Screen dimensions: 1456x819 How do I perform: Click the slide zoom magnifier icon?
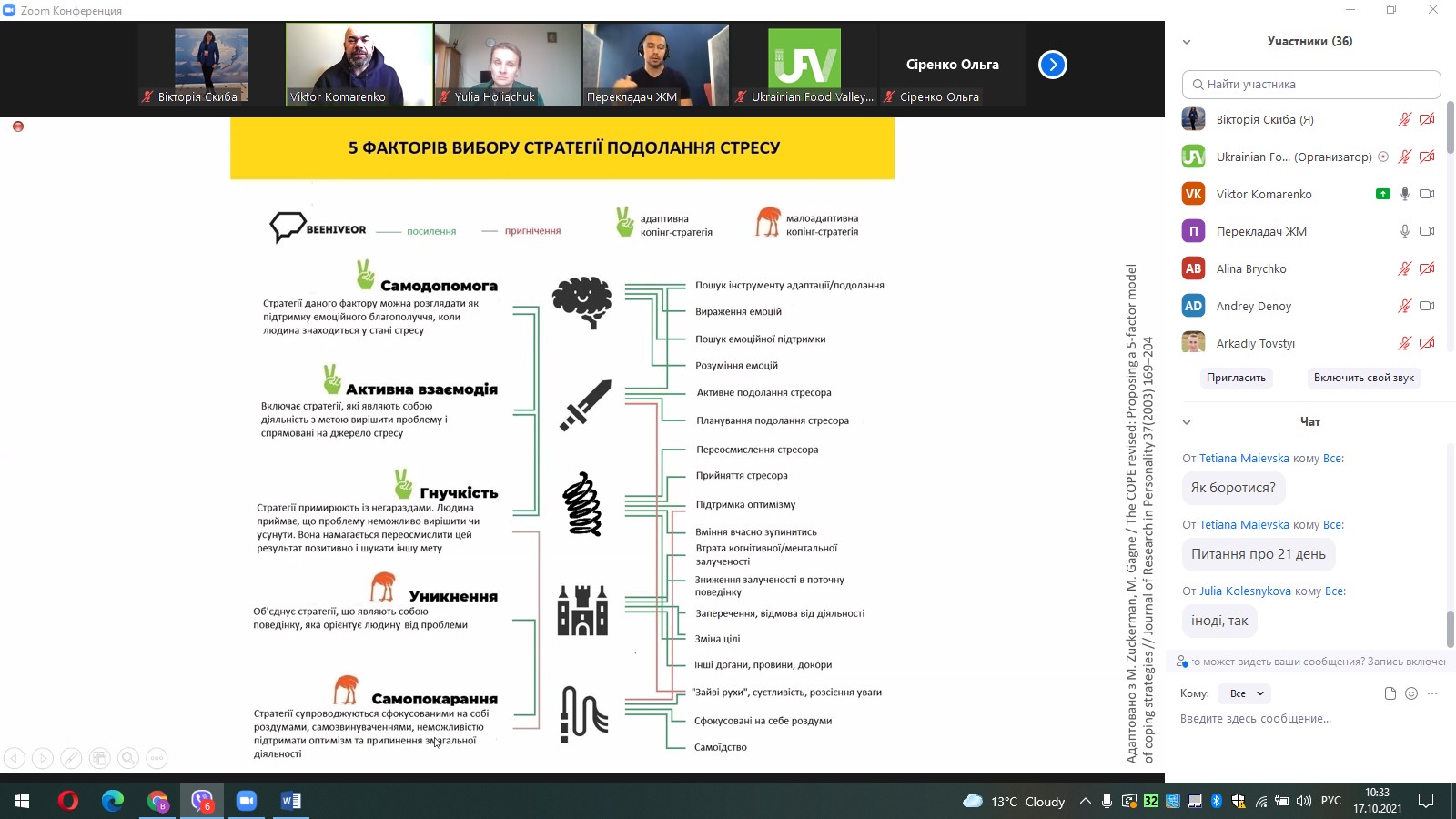[128, 757]
